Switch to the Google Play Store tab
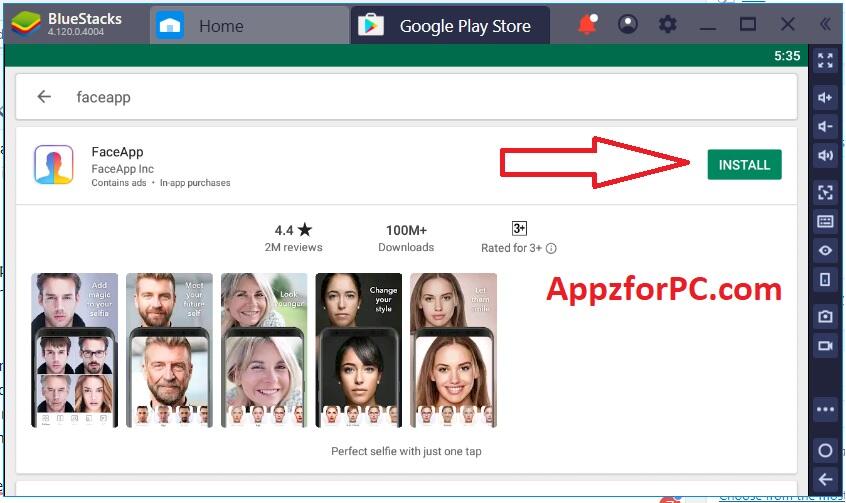This screenshot has height=503, width=846. click(450, 25)
